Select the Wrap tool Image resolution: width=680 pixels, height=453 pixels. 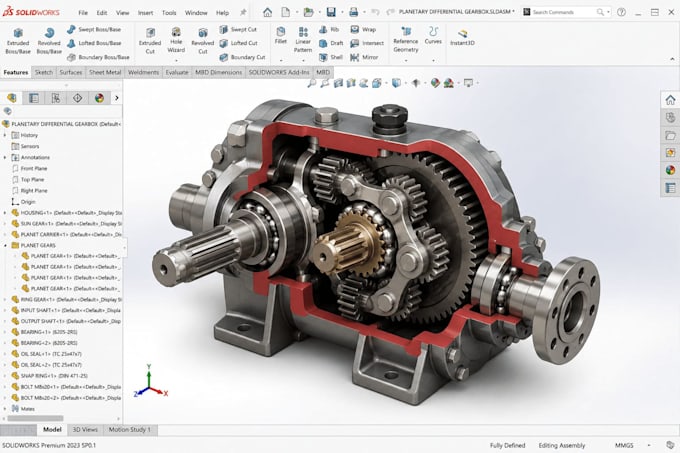click(363, 29)
